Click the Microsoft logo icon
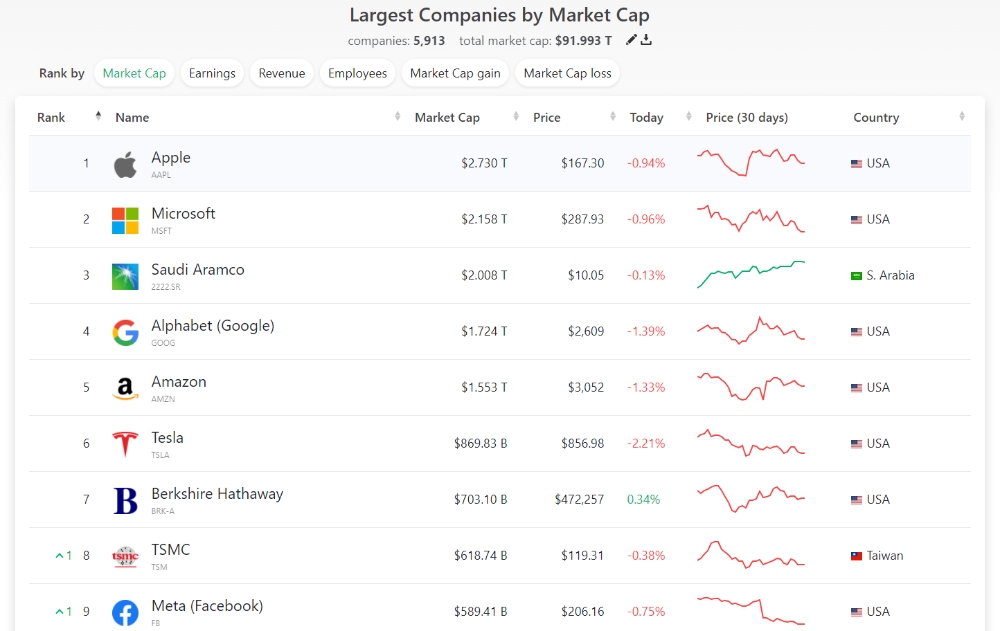 tap(125, 220)
